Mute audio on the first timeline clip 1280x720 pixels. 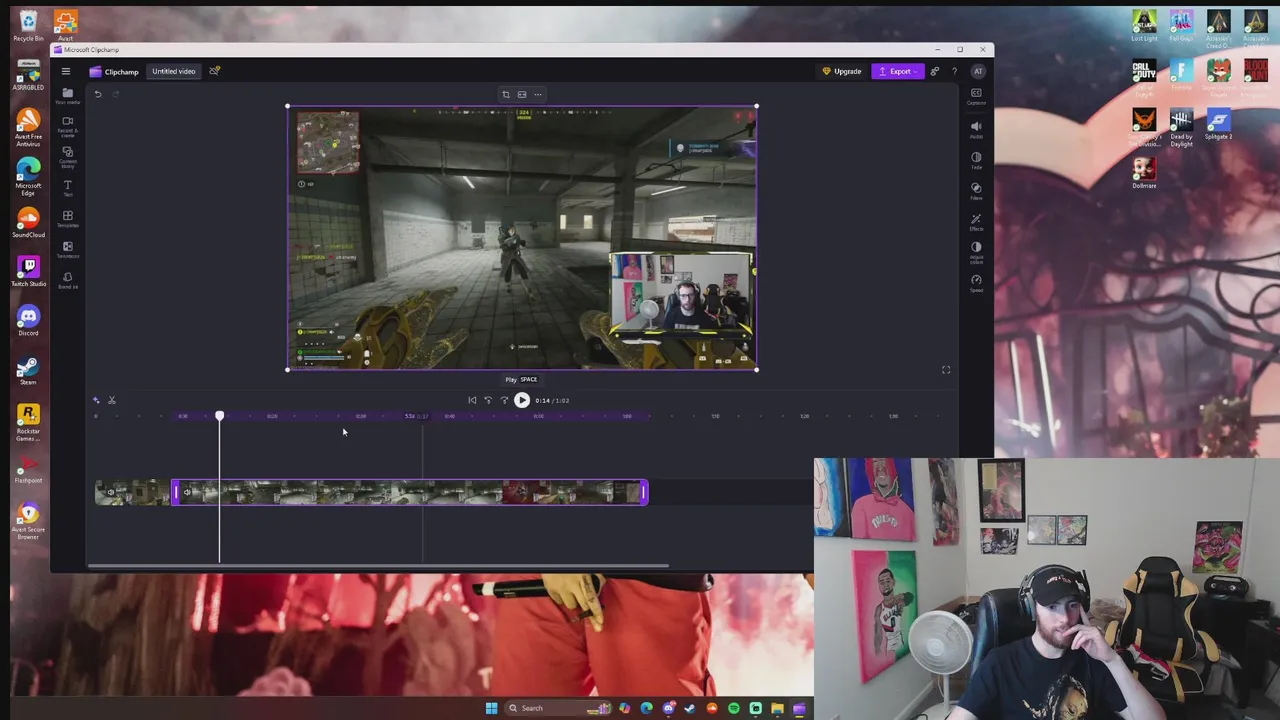[x=111, y=492]
